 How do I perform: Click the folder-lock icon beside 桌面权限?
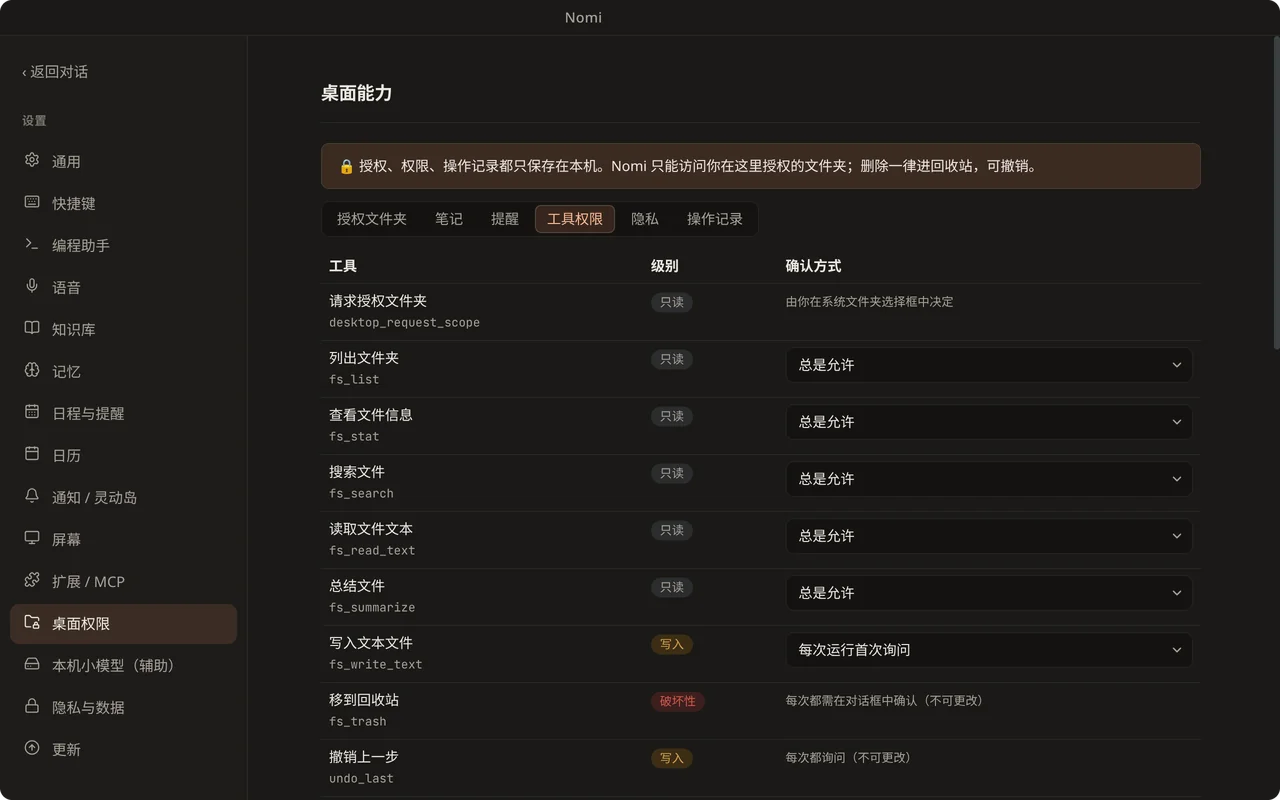pos(32,622)
